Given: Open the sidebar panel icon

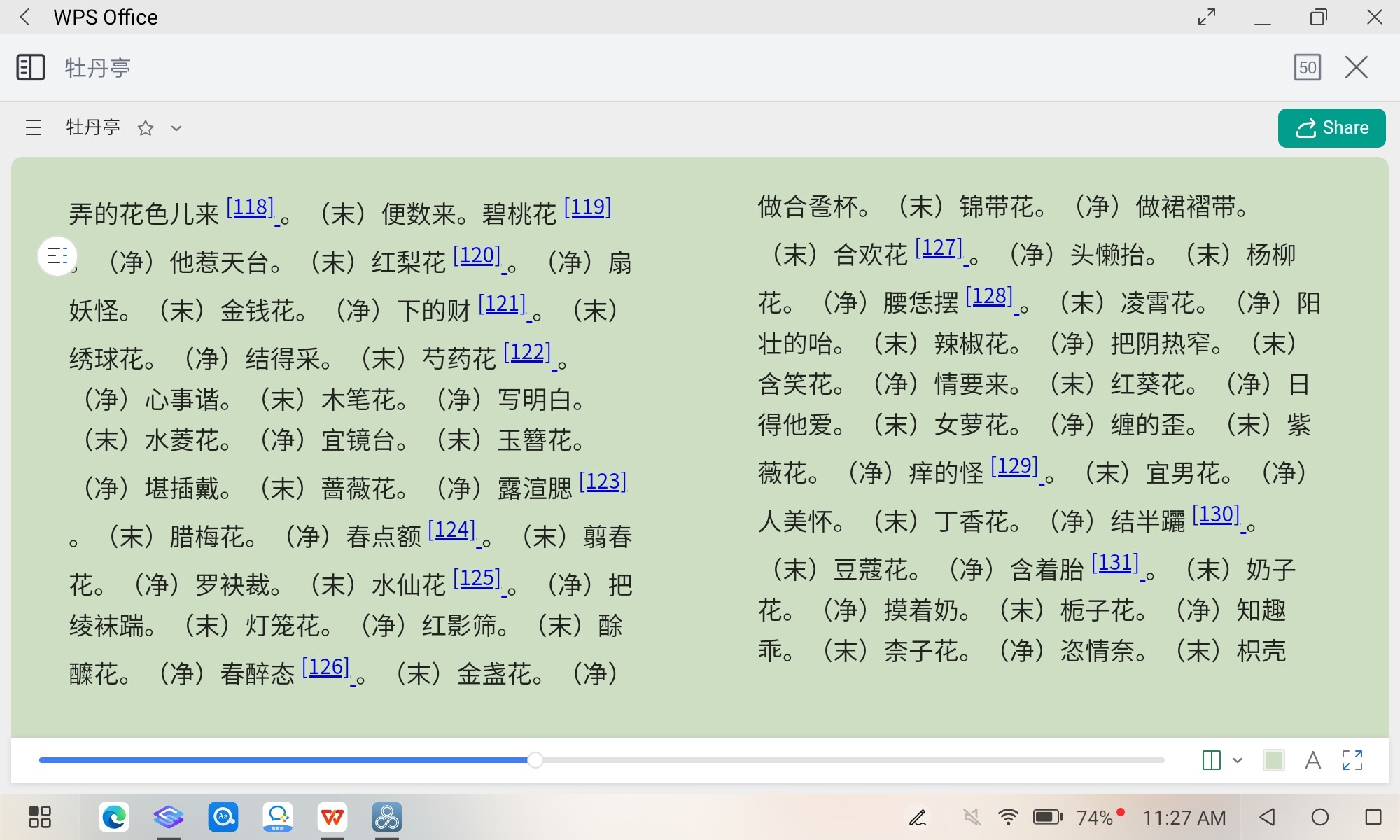Looking at the screenshot, I should click(x=30, y=68).
